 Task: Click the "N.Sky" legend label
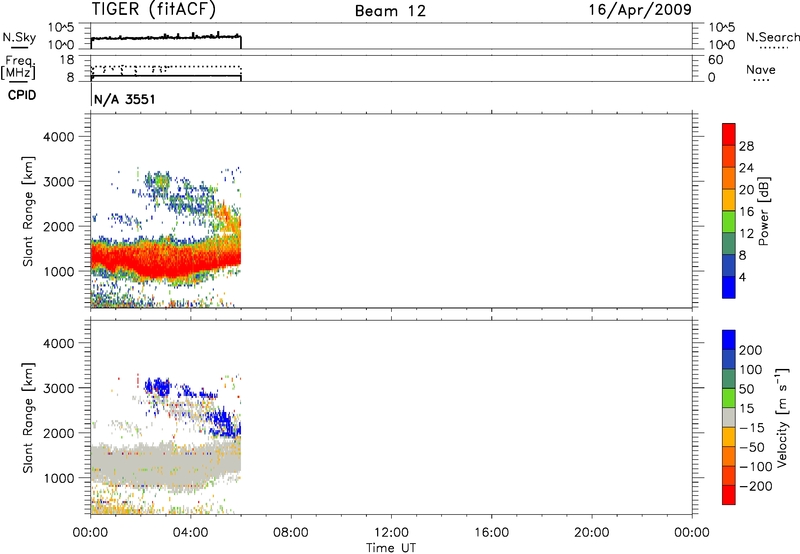19,37
